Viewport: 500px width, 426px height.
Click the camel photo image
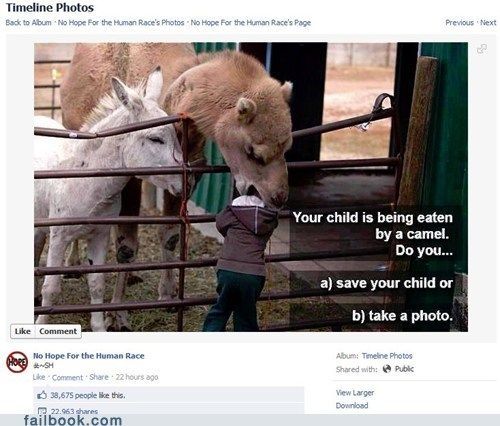251,187
